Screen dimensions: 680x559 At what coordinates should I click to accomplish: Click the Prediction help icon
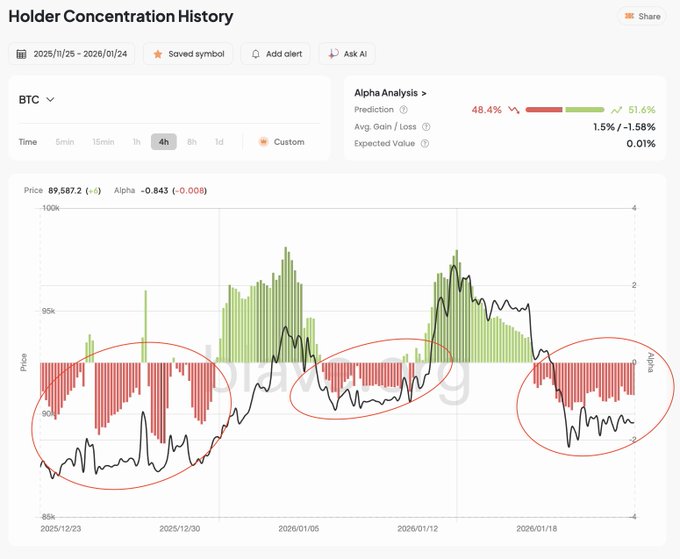[404, 109]
